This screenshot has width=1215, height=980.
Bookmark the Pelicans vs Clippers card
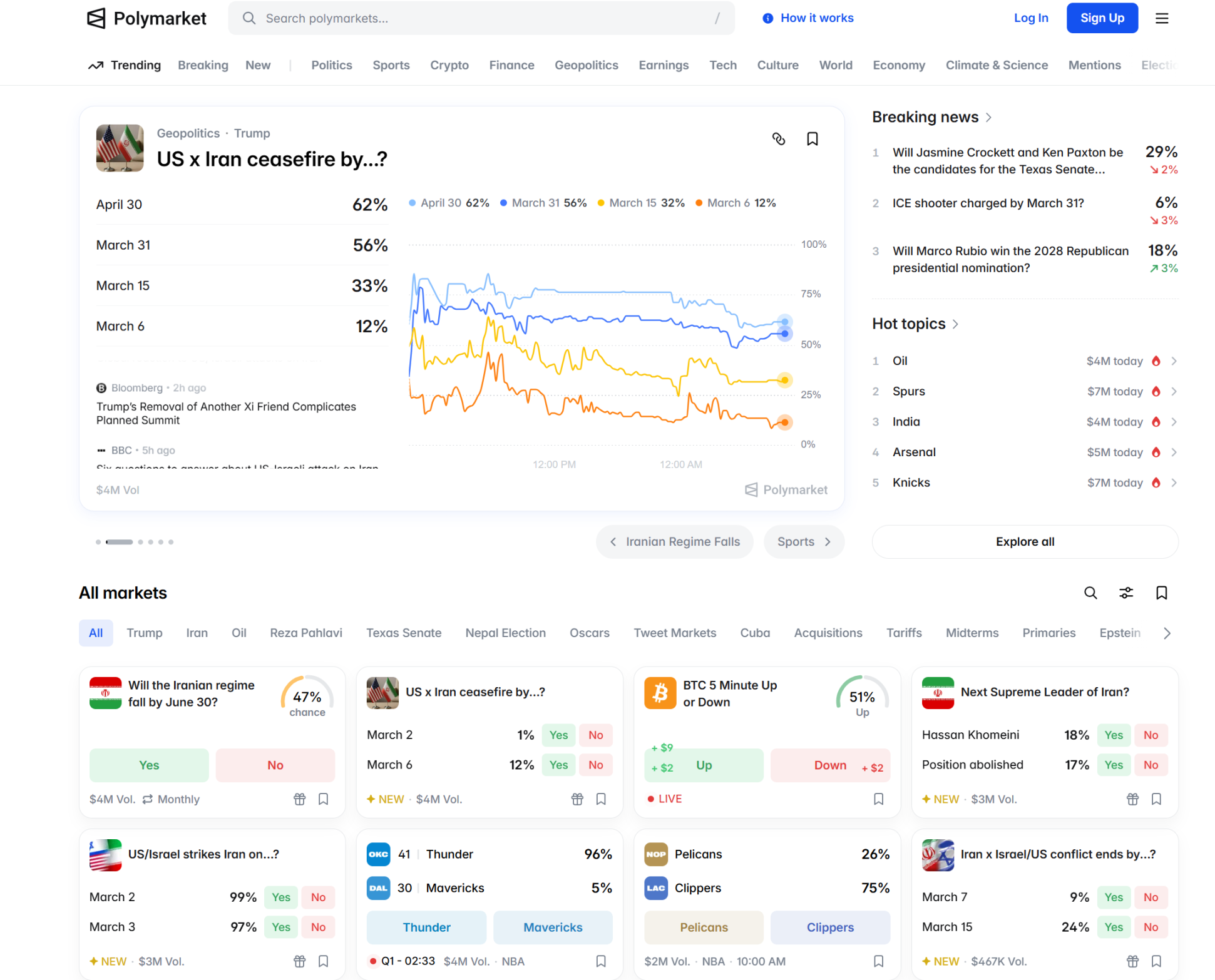click(x=878, y=961)
